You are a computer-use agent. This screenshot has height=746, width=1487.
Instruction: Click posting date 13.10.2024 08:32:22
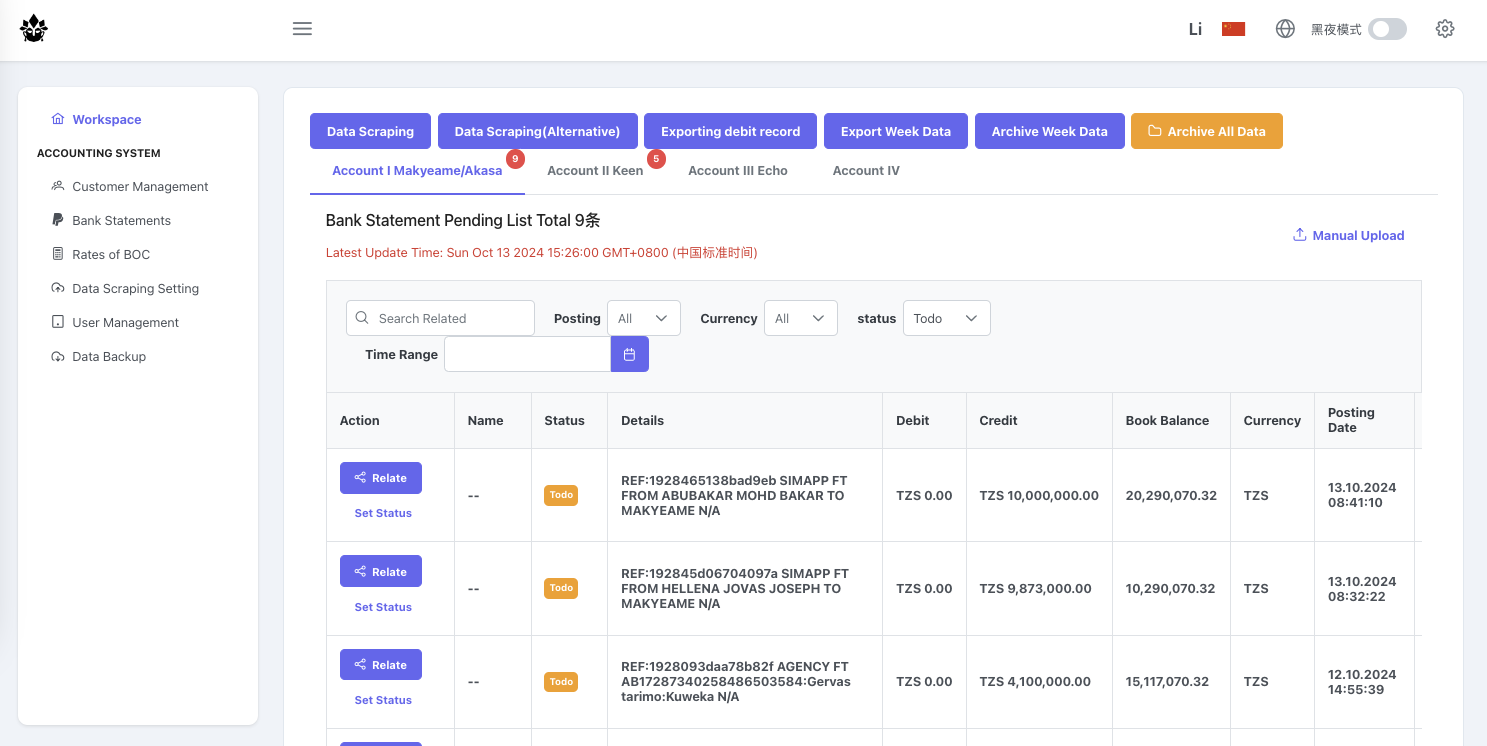point(1362,588)
